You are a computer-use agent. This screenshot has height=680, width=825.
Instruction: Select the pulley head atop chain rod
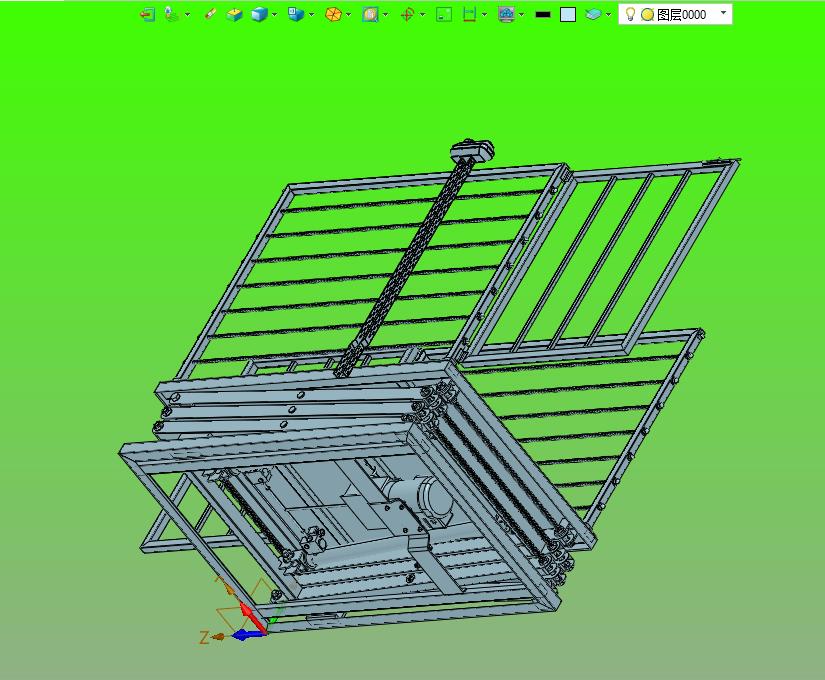pyautogui.click(x=472, y=149)
